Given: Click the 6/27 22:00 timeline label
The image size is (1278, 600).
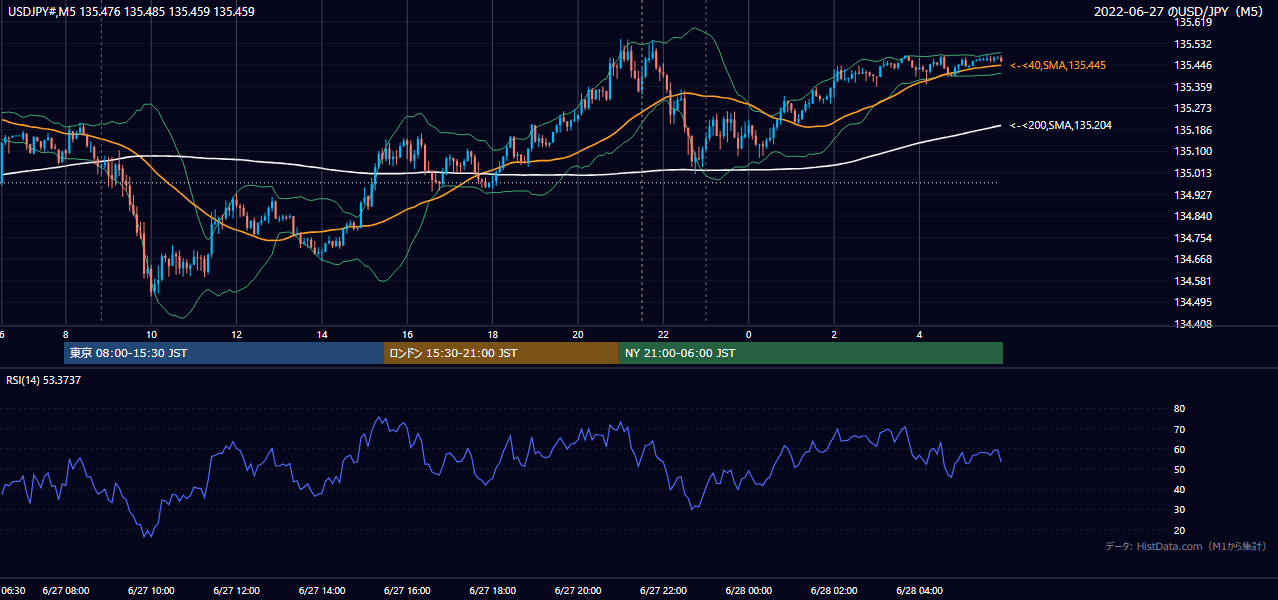Looking at the screenshot, I should pyautogui.click(x=664, y=590).
